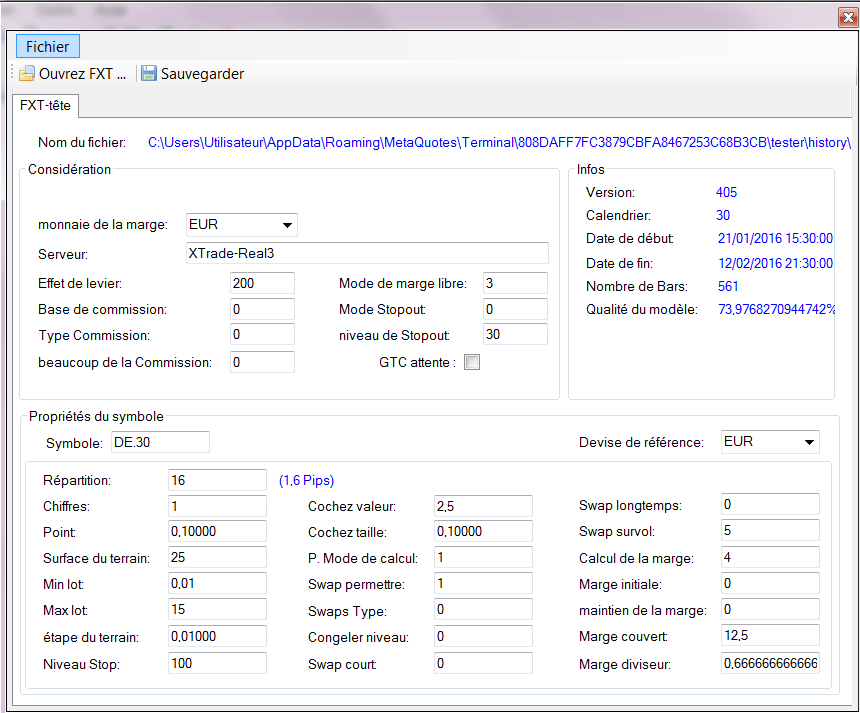
Task: Click the Sauvegarder toolbar label
Action: (x=202, y=74)
